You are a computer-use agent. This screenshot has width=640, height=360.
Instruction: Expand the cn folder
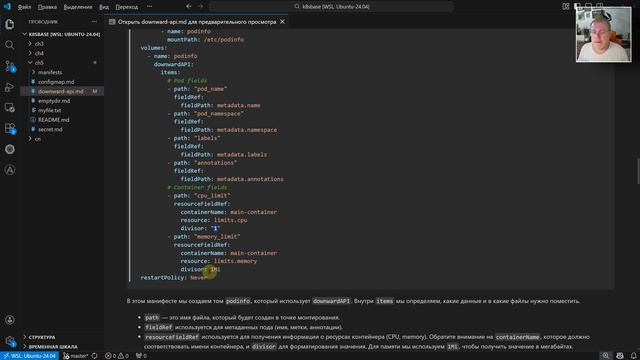(x=38, y=139)
